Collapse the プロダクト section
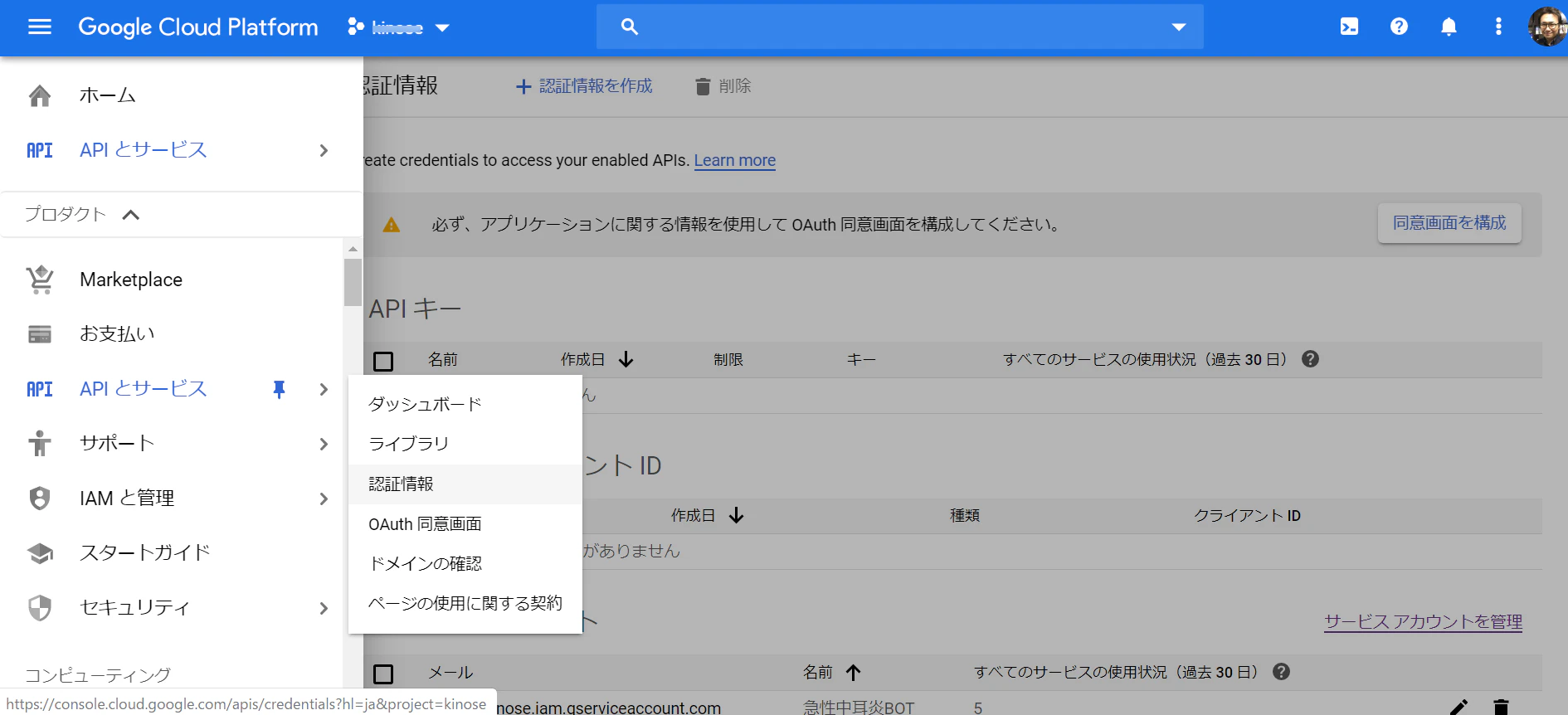This screenshot has width=1568, height=715. [82, 214]
